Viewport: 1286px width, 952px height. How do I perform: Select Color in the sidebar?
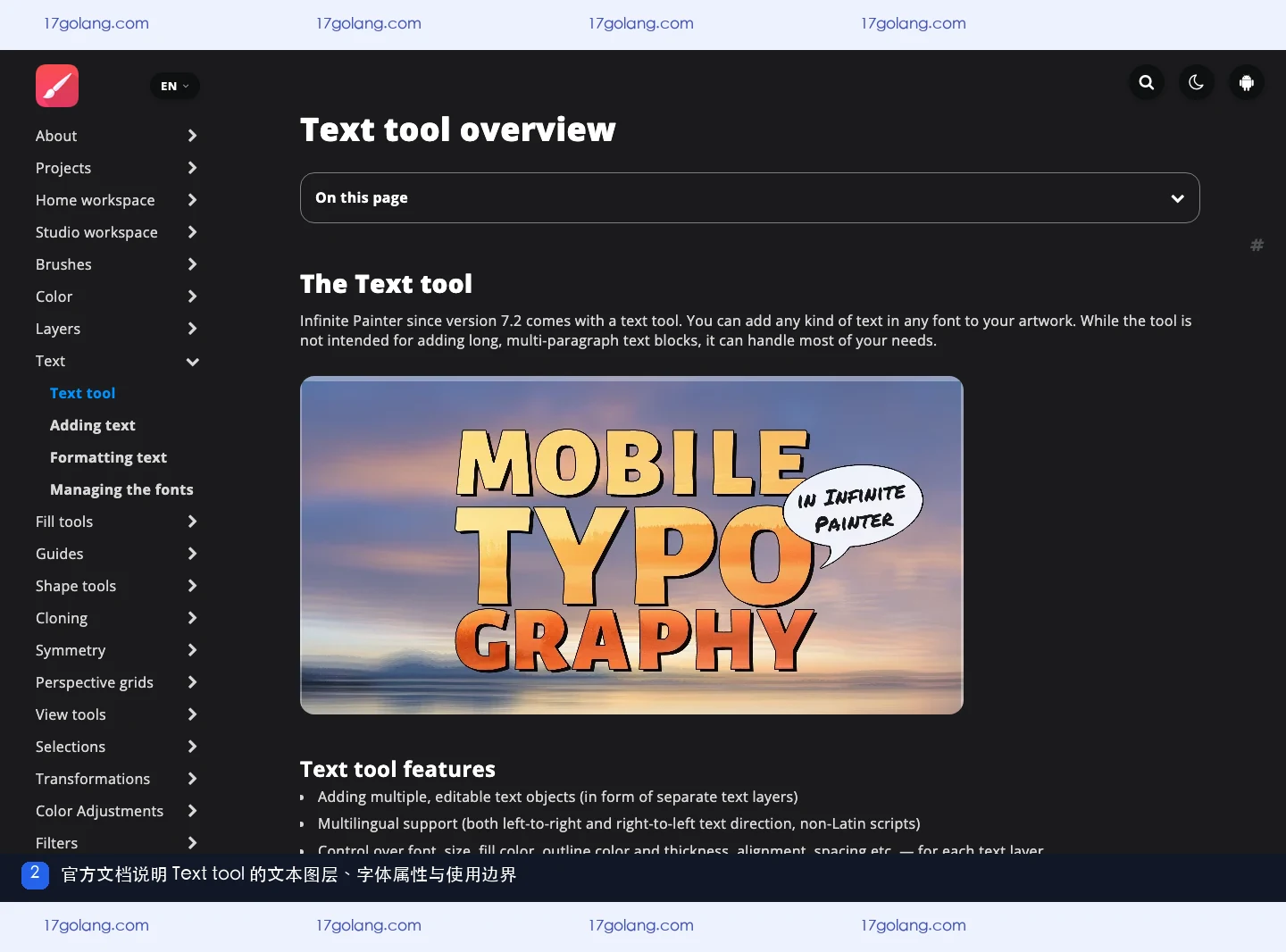click(x=54, y=296)
